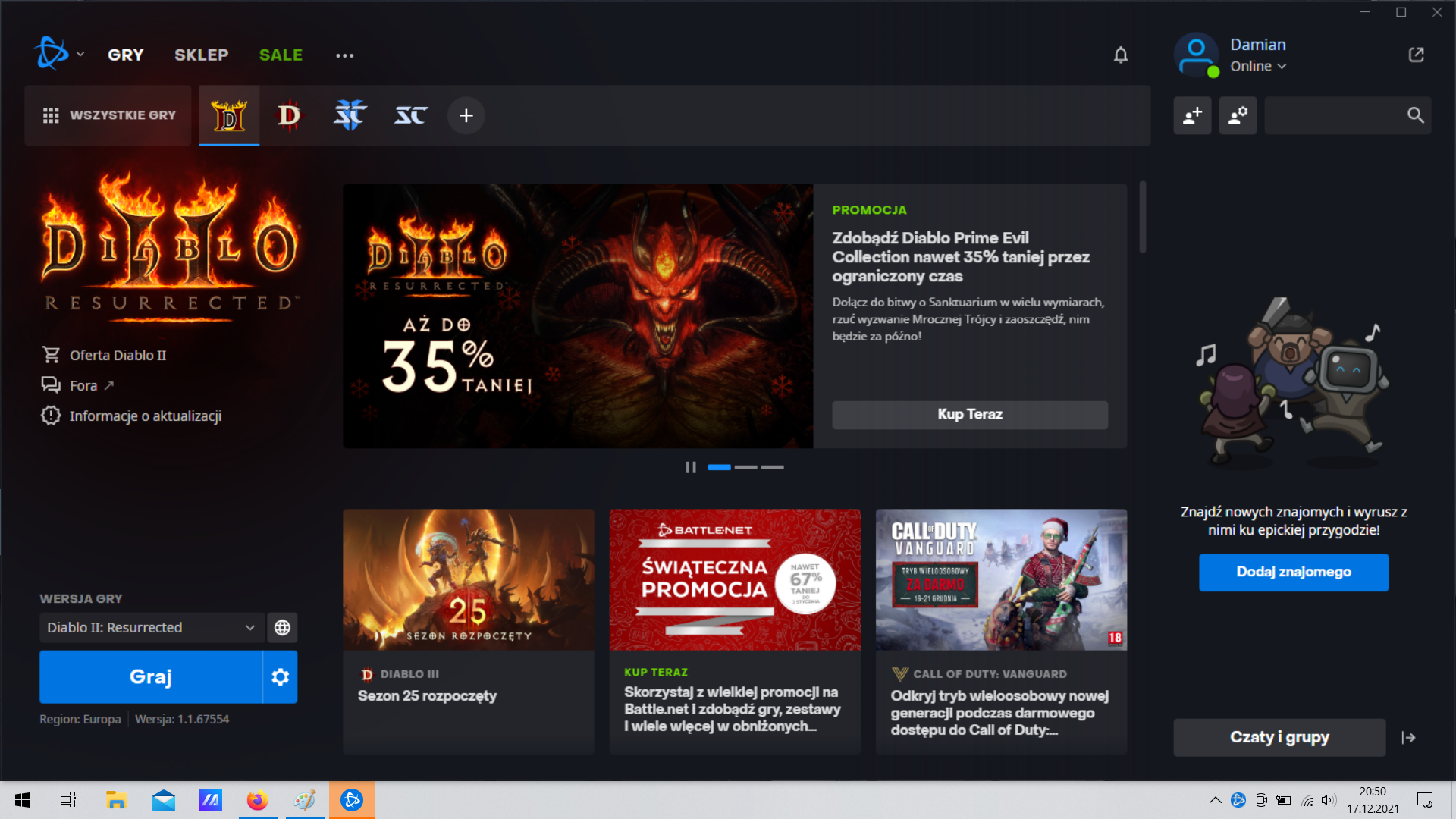Open the Battle.net logo menu

click(58, 54)
